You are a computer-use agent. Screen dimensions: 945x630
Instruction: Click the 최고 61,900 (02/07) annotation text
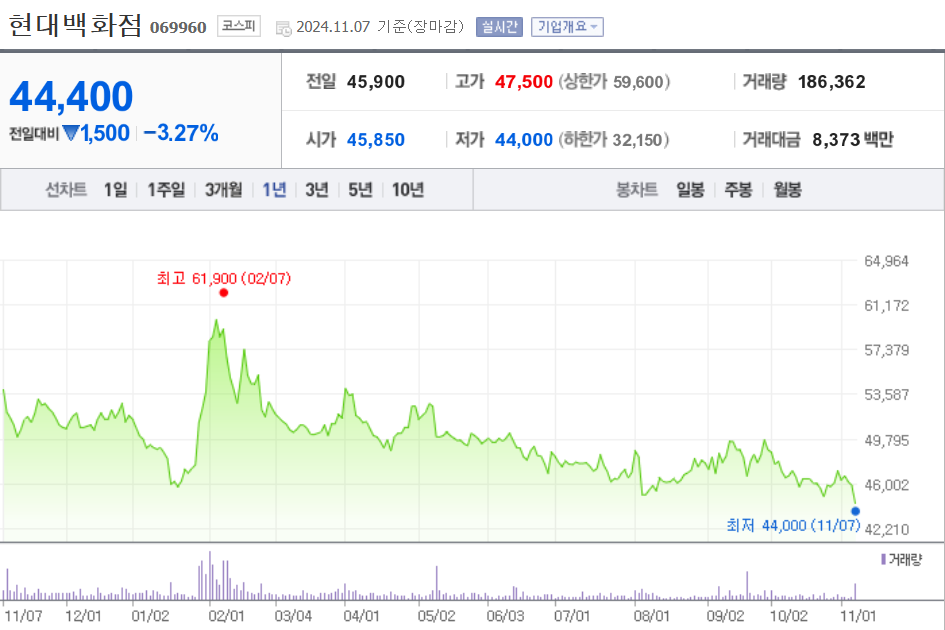point(224,278)
